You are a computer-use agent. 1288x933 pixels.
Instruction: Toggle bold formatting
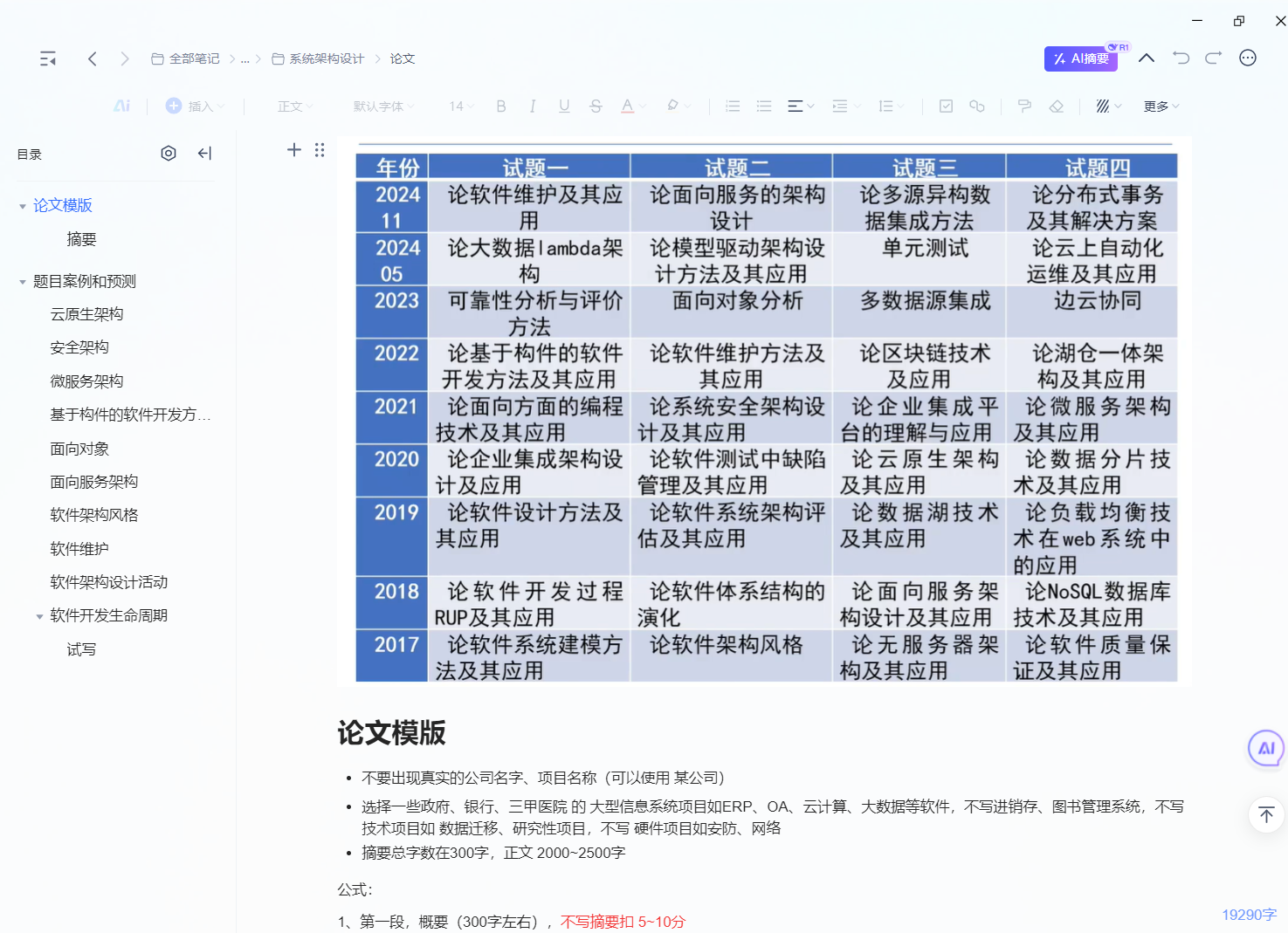tap(501, 106)
